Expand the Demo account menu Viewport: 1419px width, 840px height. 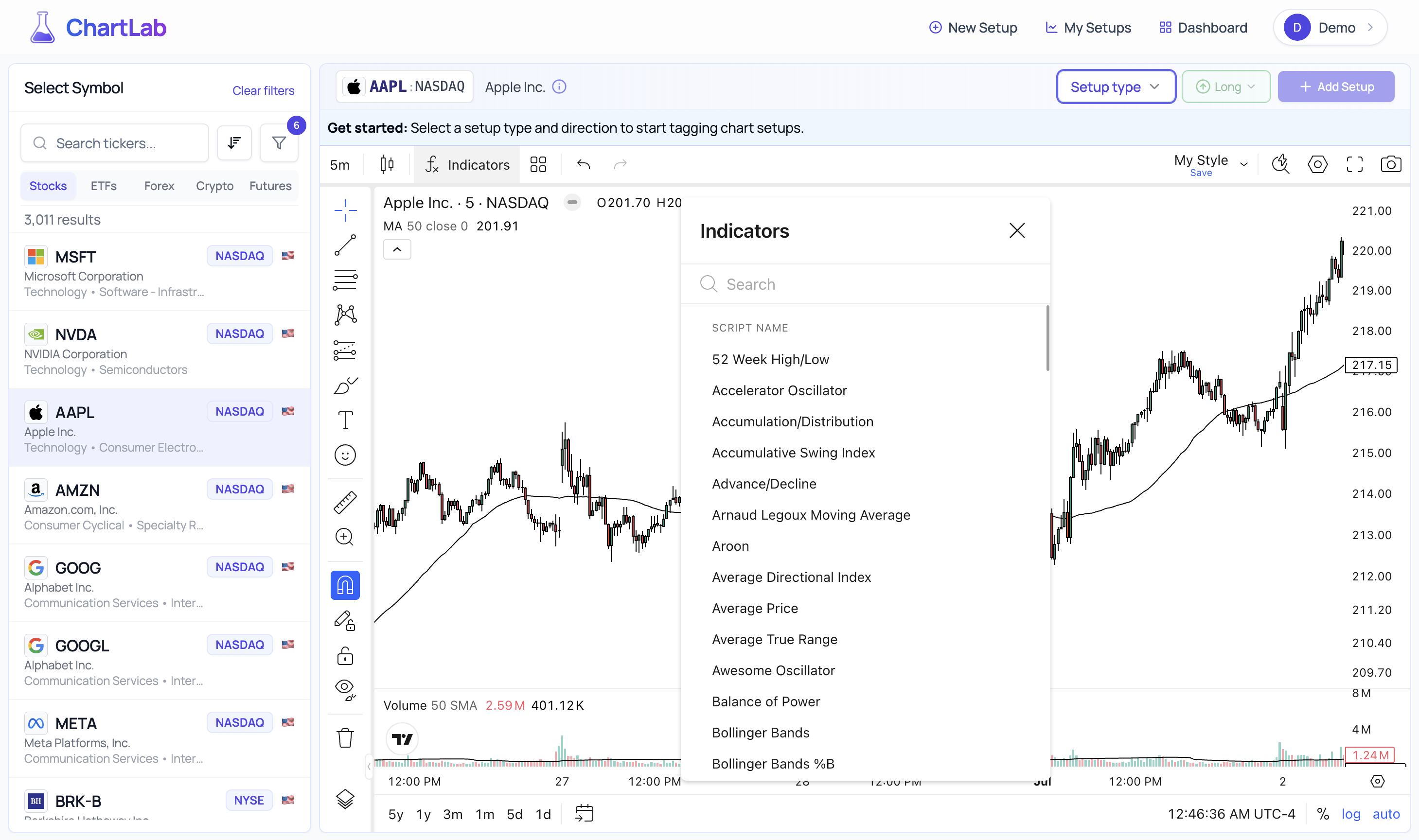(x=1330, y=27)
